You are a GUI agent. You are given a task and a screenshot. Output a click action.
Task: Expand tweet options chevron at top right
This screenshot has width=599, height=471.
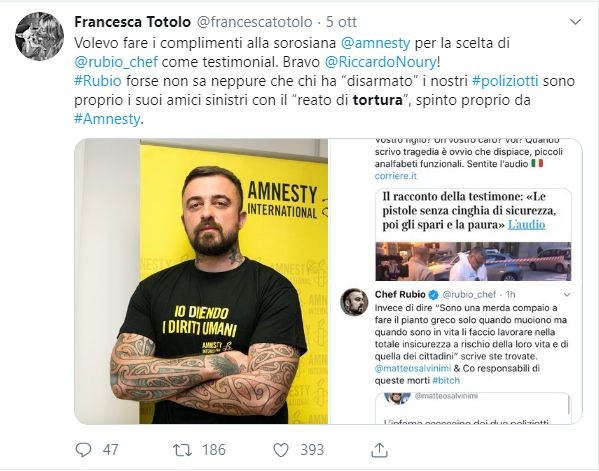575,22
